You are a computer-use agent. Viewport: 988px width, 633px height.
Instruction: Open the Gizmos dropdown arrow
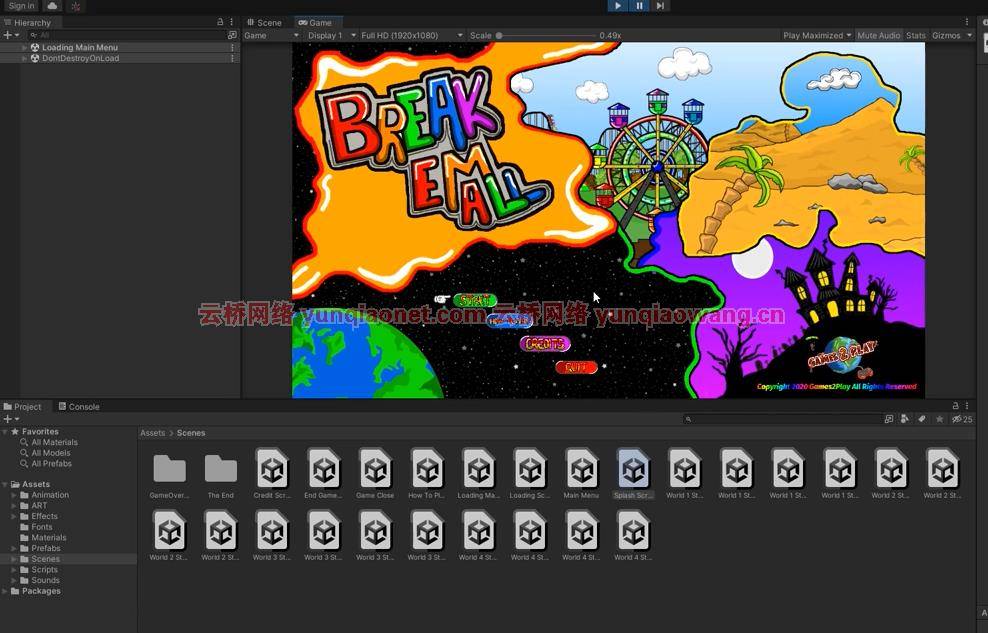(969, 35)
